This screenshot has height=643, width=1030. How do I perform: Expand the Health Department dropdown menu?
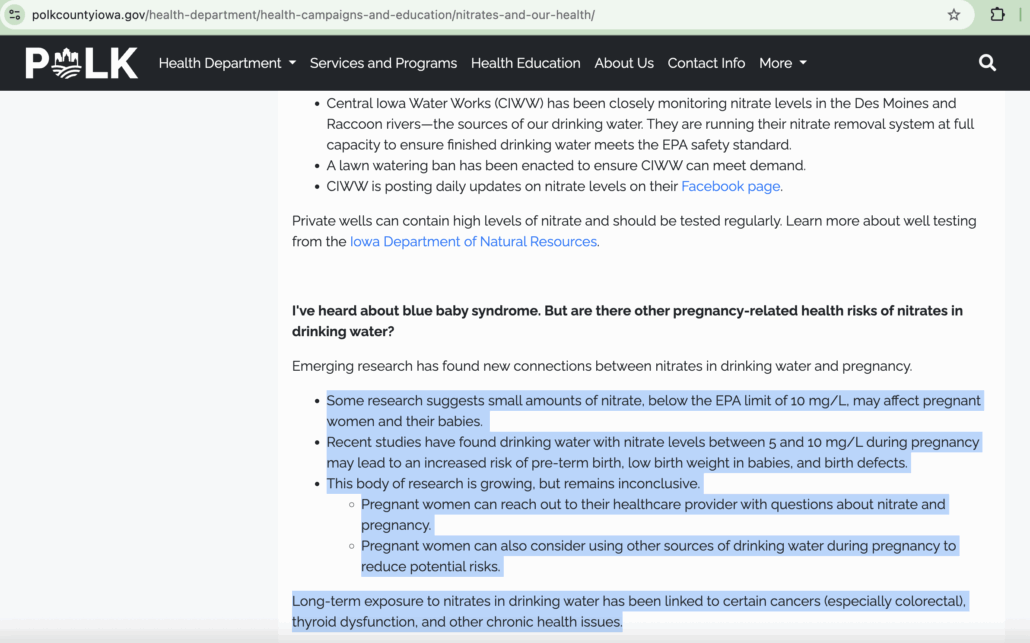(227, 63)
